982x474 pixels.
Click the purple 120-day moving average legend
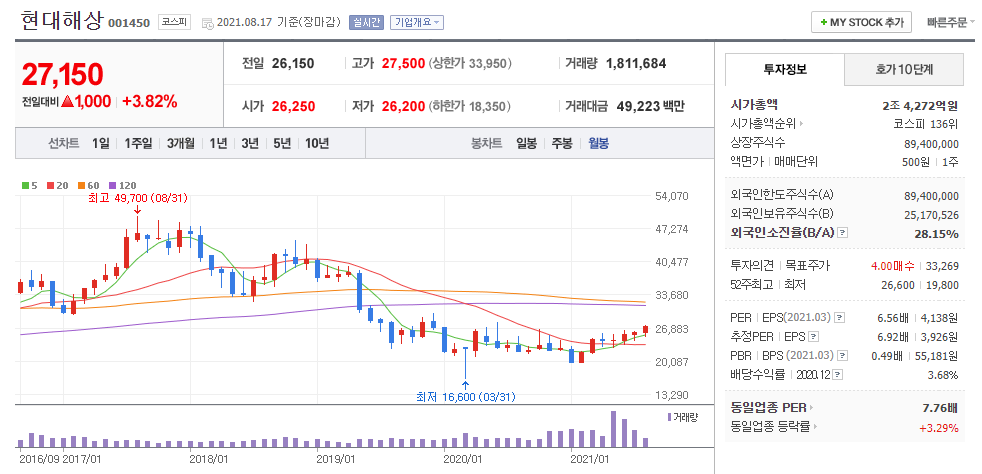coord(122,185)
